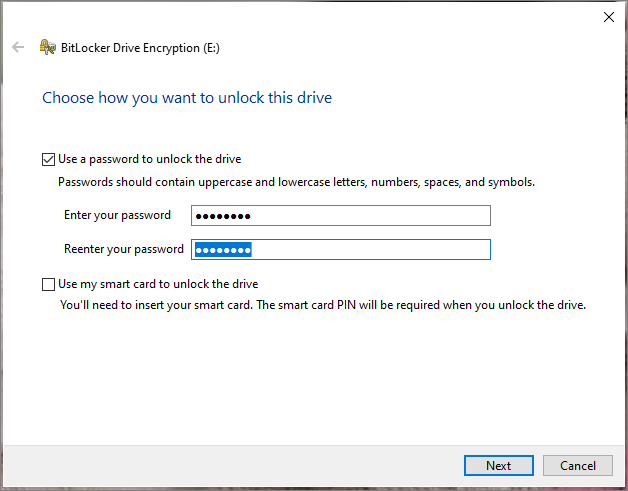Viewport: 628px width, 491px height.
Task: Proceed with the Next button
Action: tap(499, 465)
